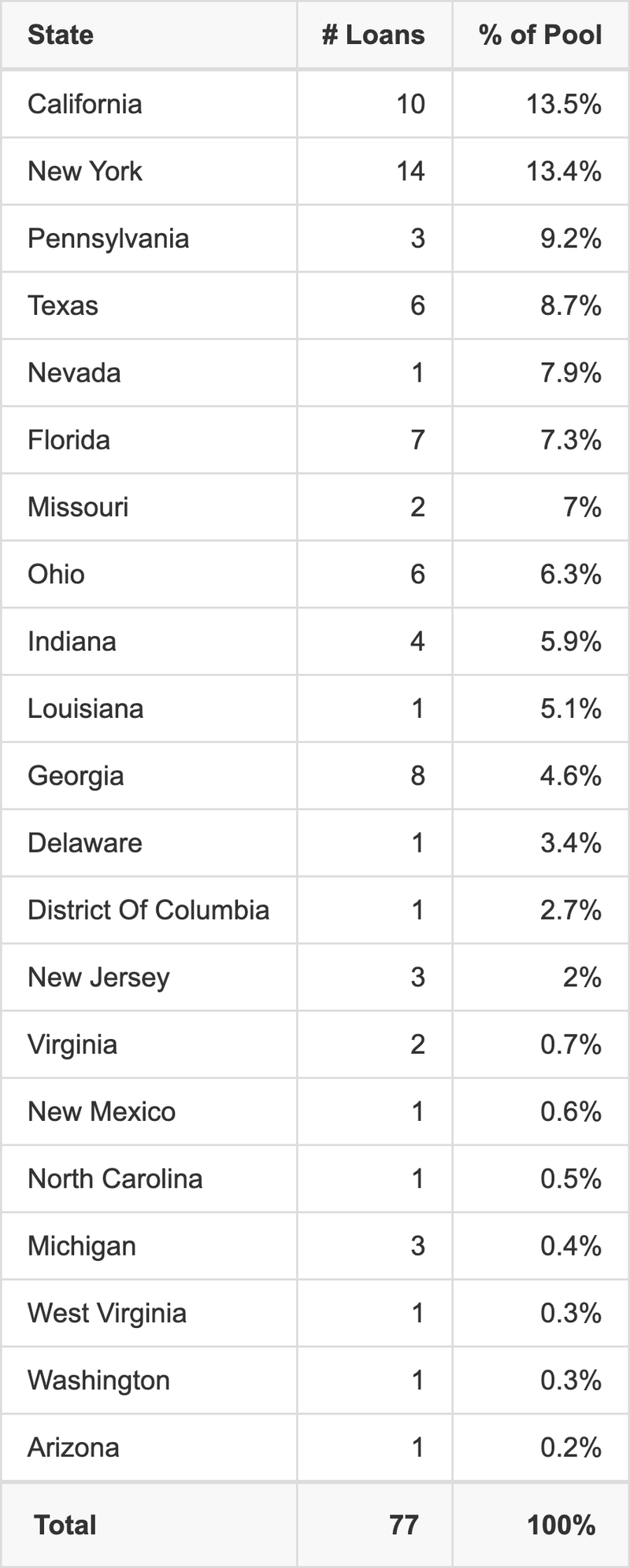Select the Ohio state entry
Viewport: 630px width, 1568px height.
coord(56,574)
